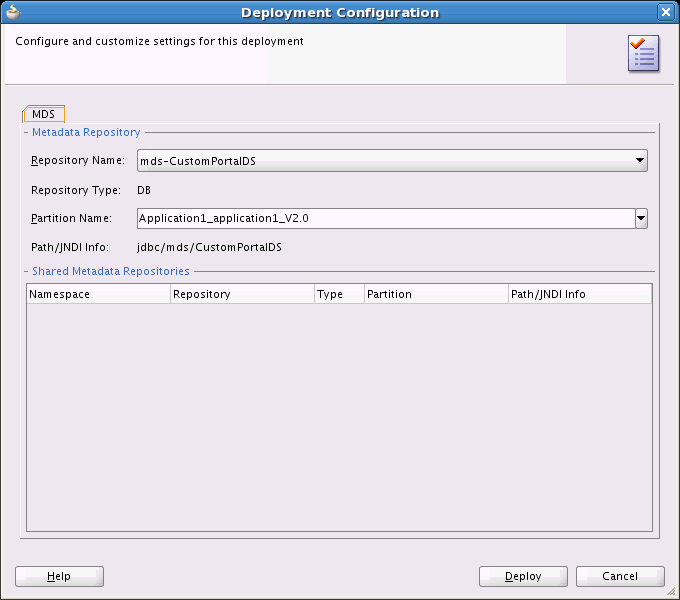Screen dimensions: 680x600
Task: Click the JDeveloper coffee cup title bar icon
Action: [x=13, y=12]
